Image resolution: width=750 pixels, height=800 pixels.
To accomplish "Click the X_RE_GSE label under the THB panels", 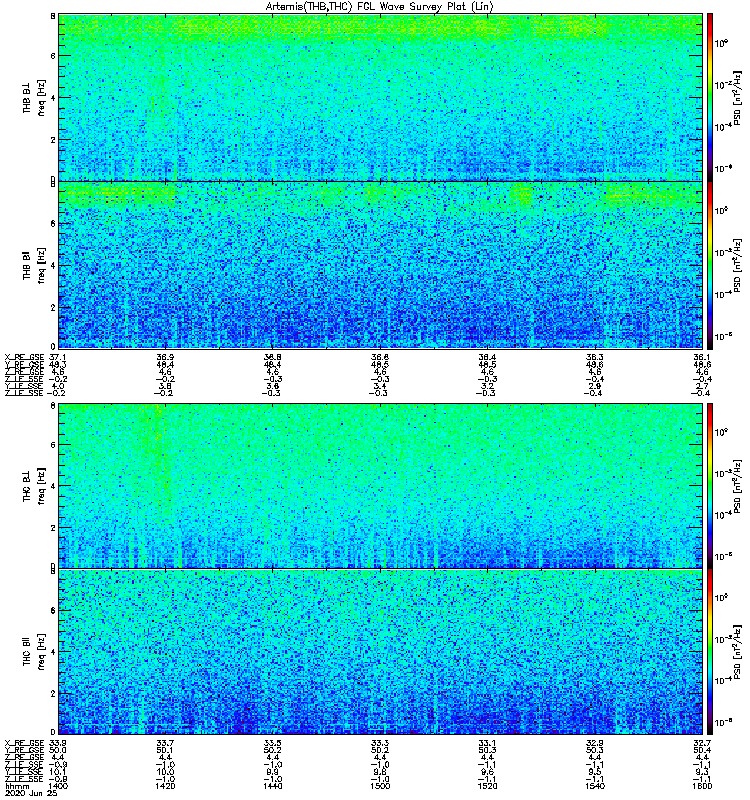I will click(x=24, y=357).
